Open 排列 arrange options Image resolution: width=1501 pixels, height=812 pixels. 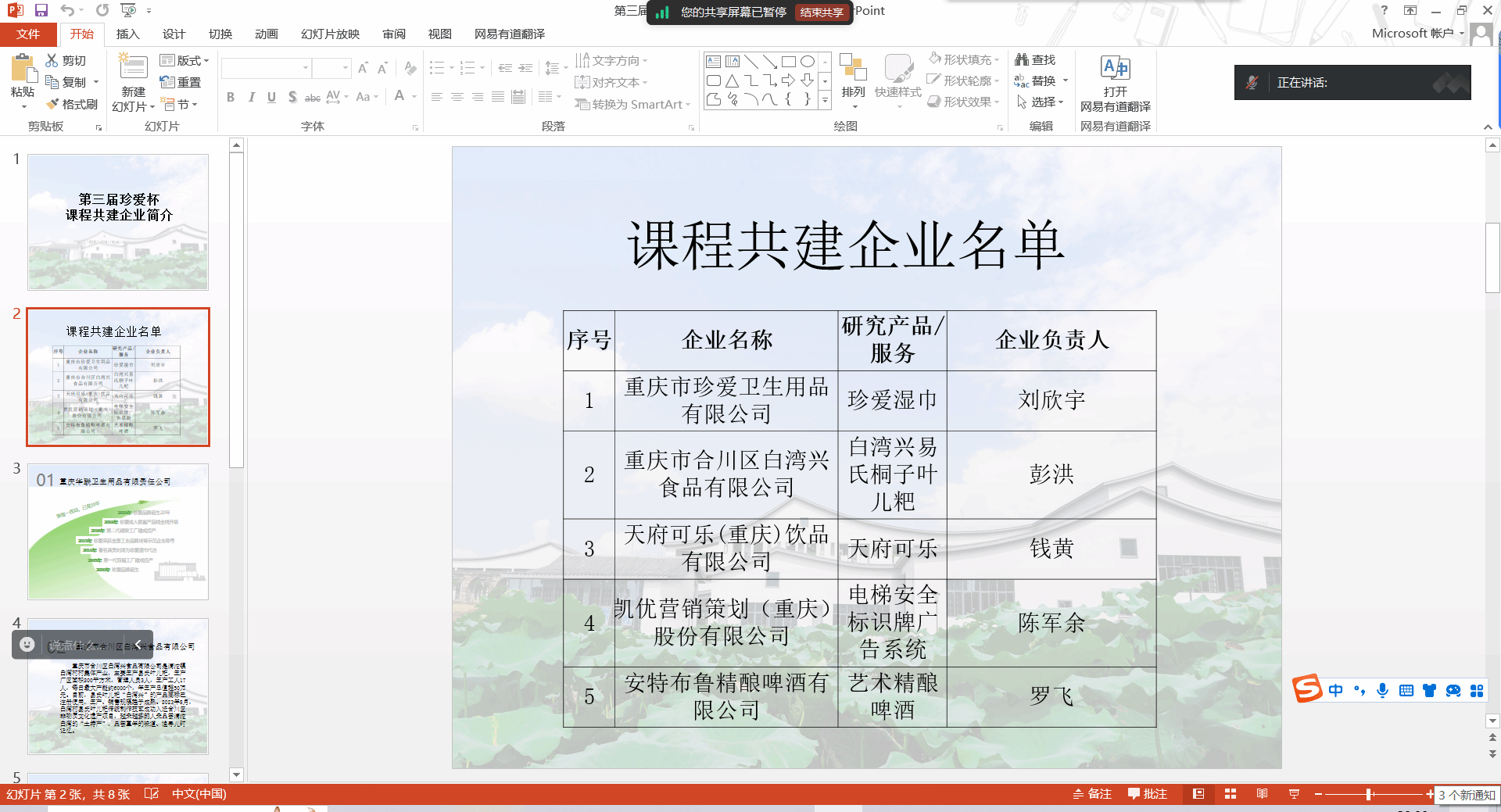pos(853,80)
